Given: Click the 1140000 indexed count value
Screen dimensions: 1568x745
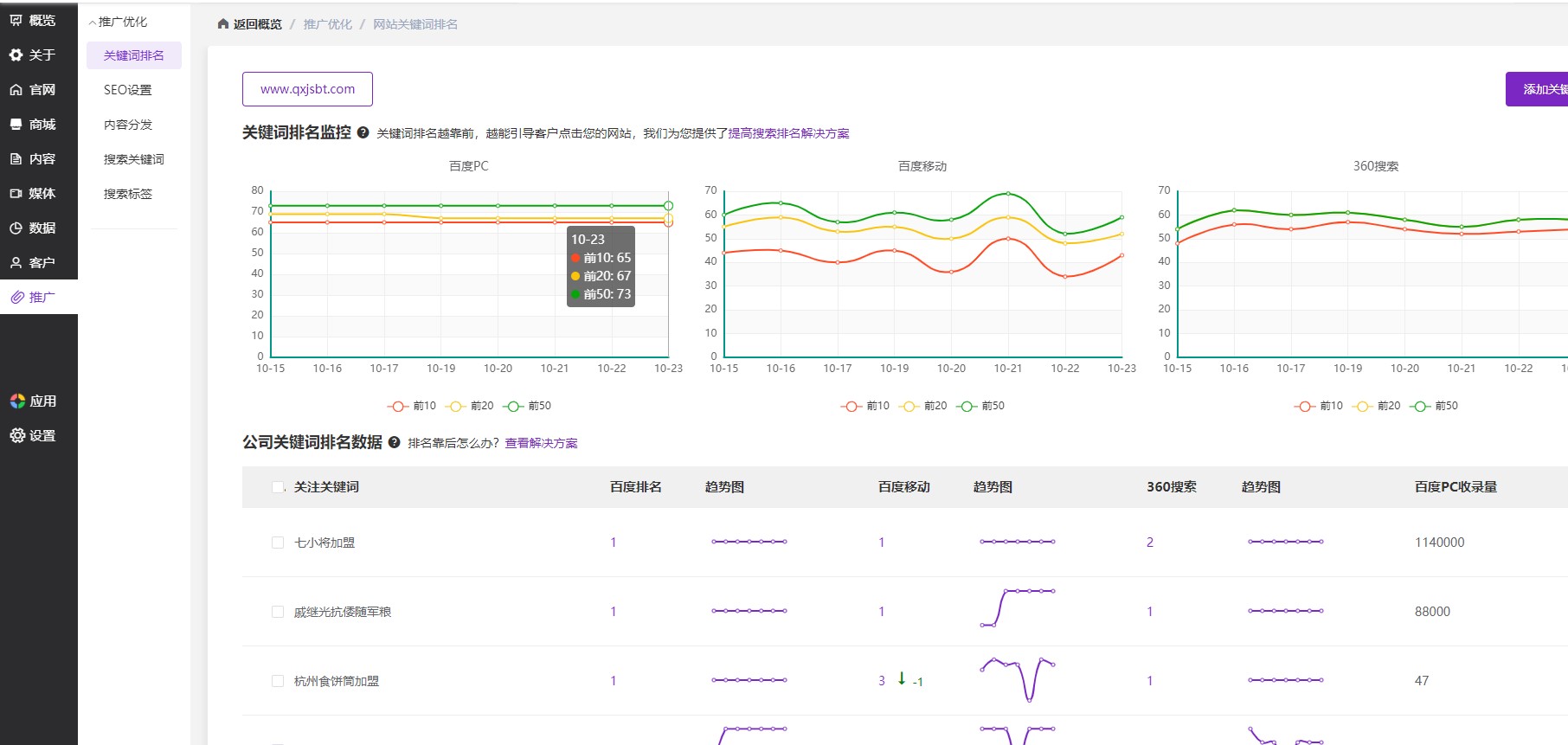Looking at the screenshot, I should click(x=1440, y=543).
